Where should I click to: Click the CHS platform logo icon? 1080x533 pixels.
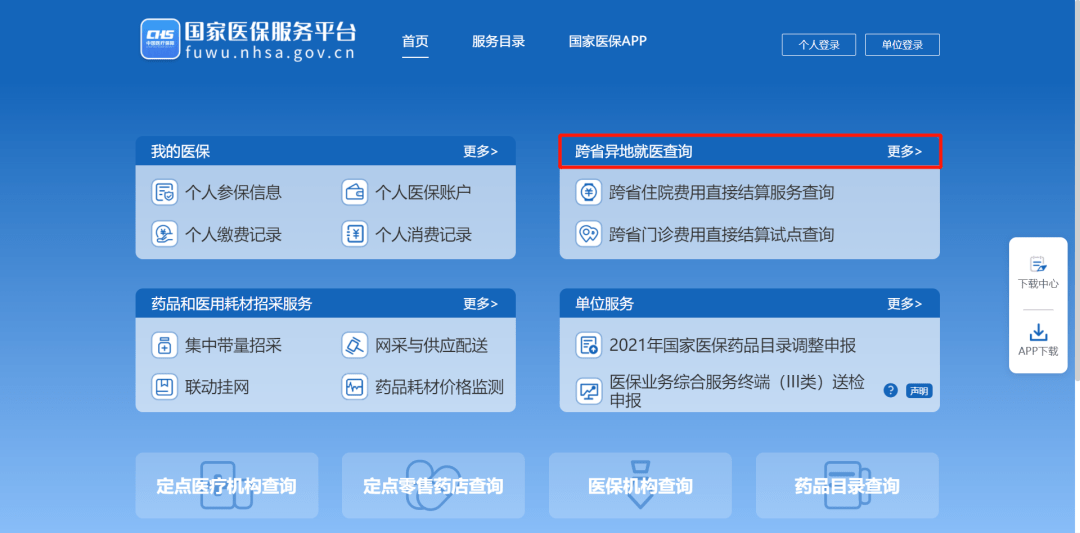tap(160, 39)
